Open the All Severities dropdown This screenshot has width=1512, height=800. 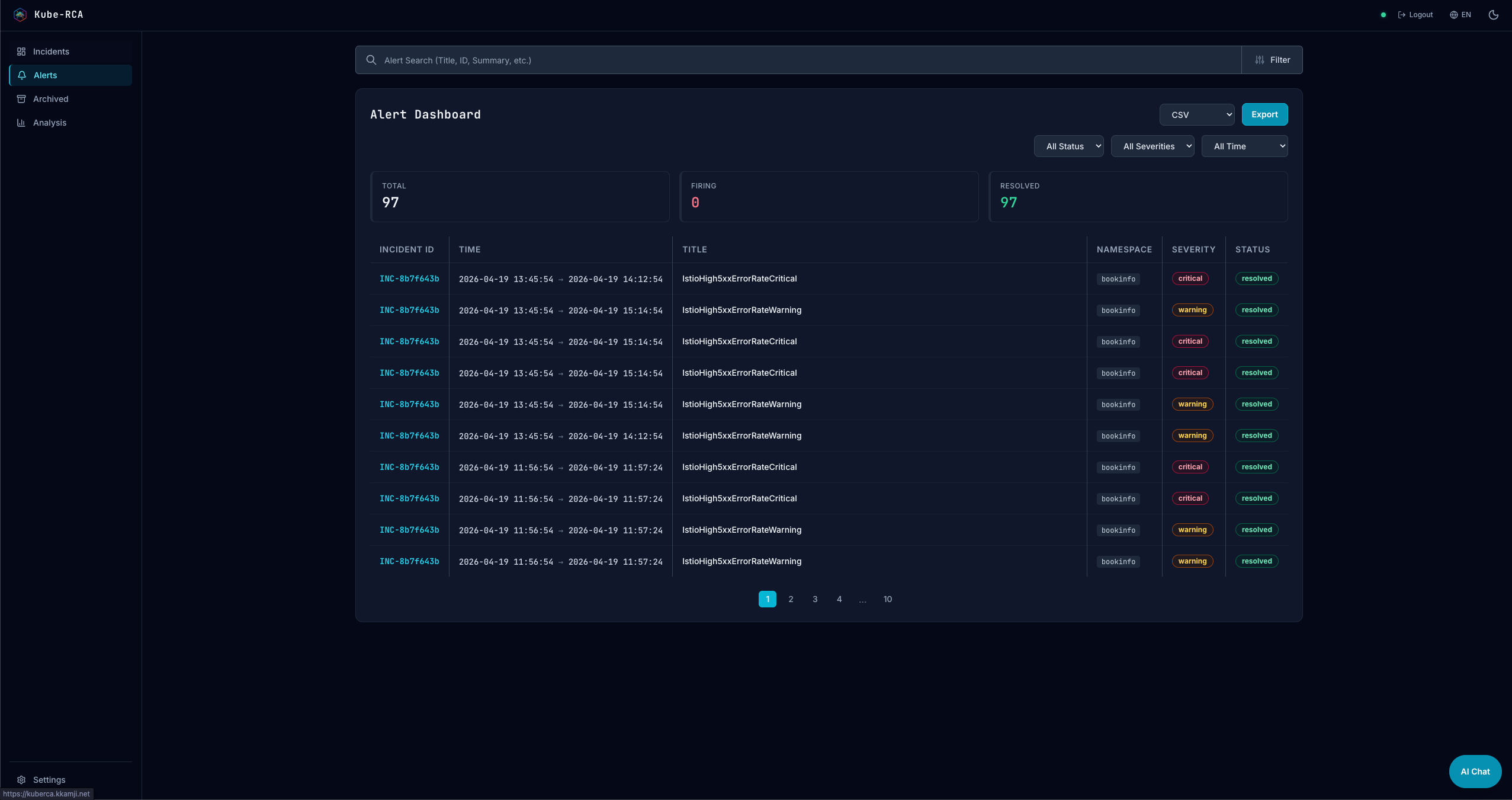(x=1153, y=146)
